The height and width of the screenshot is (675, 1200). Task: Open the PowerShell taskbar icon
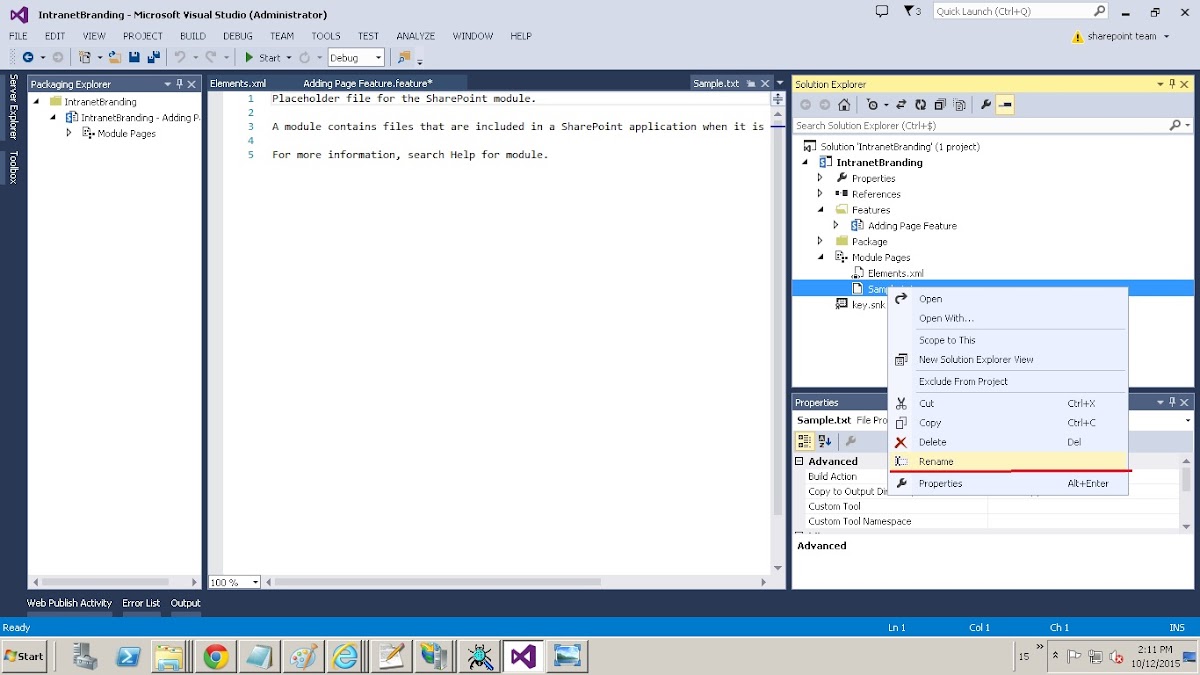coord(128,656)
